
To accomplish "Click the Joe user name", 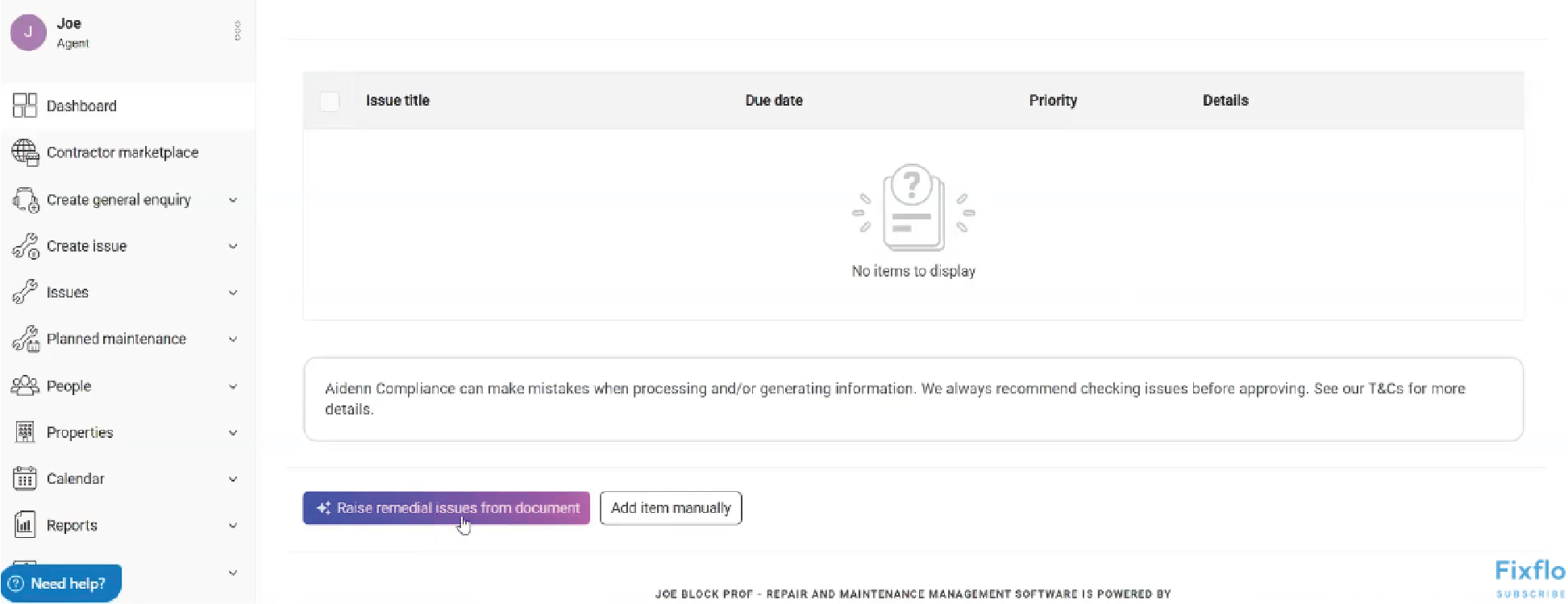I will 69,23.
